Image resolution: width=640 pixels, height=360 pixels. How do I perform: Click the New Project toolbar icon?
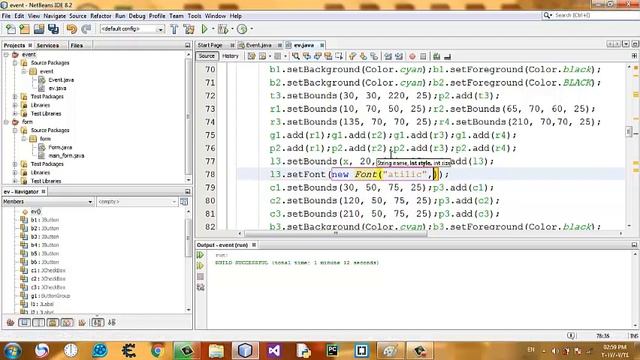pyautogui.click(x=24, y=29)
